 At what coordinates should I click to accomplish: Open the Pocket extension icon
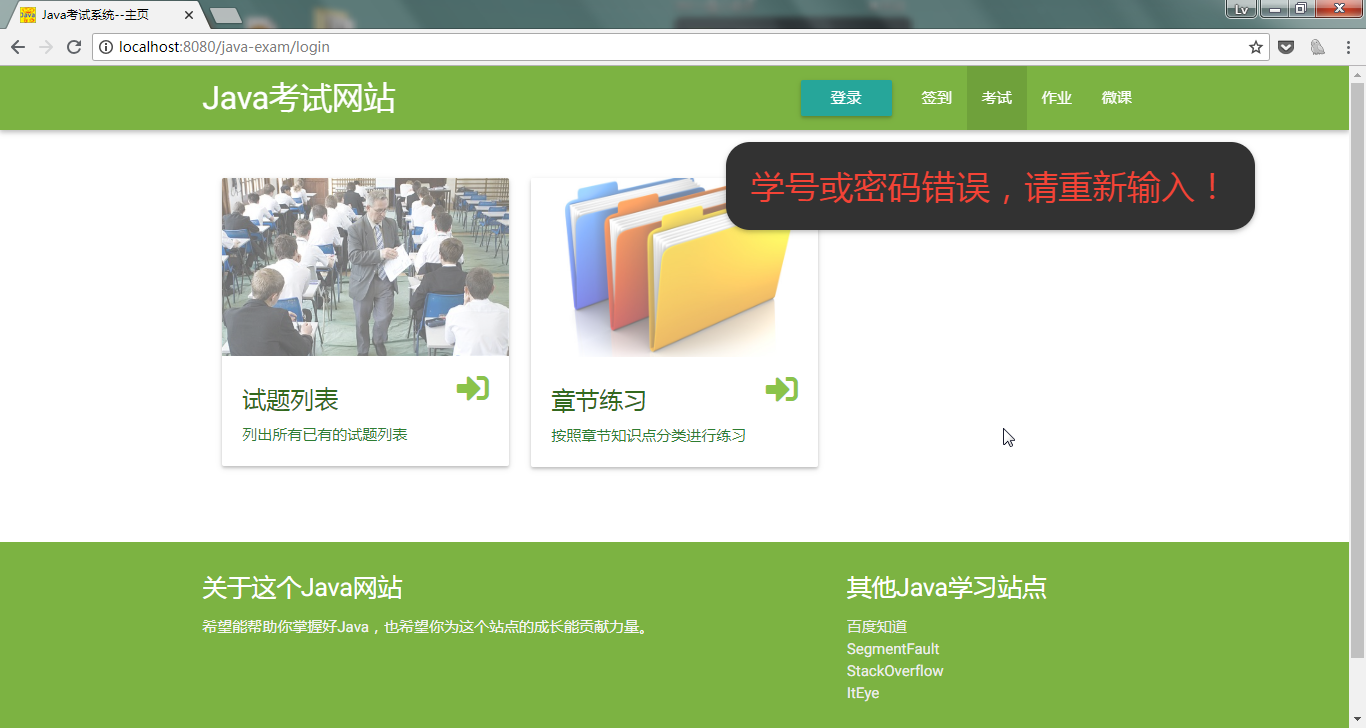click(x=1287, y=47)
